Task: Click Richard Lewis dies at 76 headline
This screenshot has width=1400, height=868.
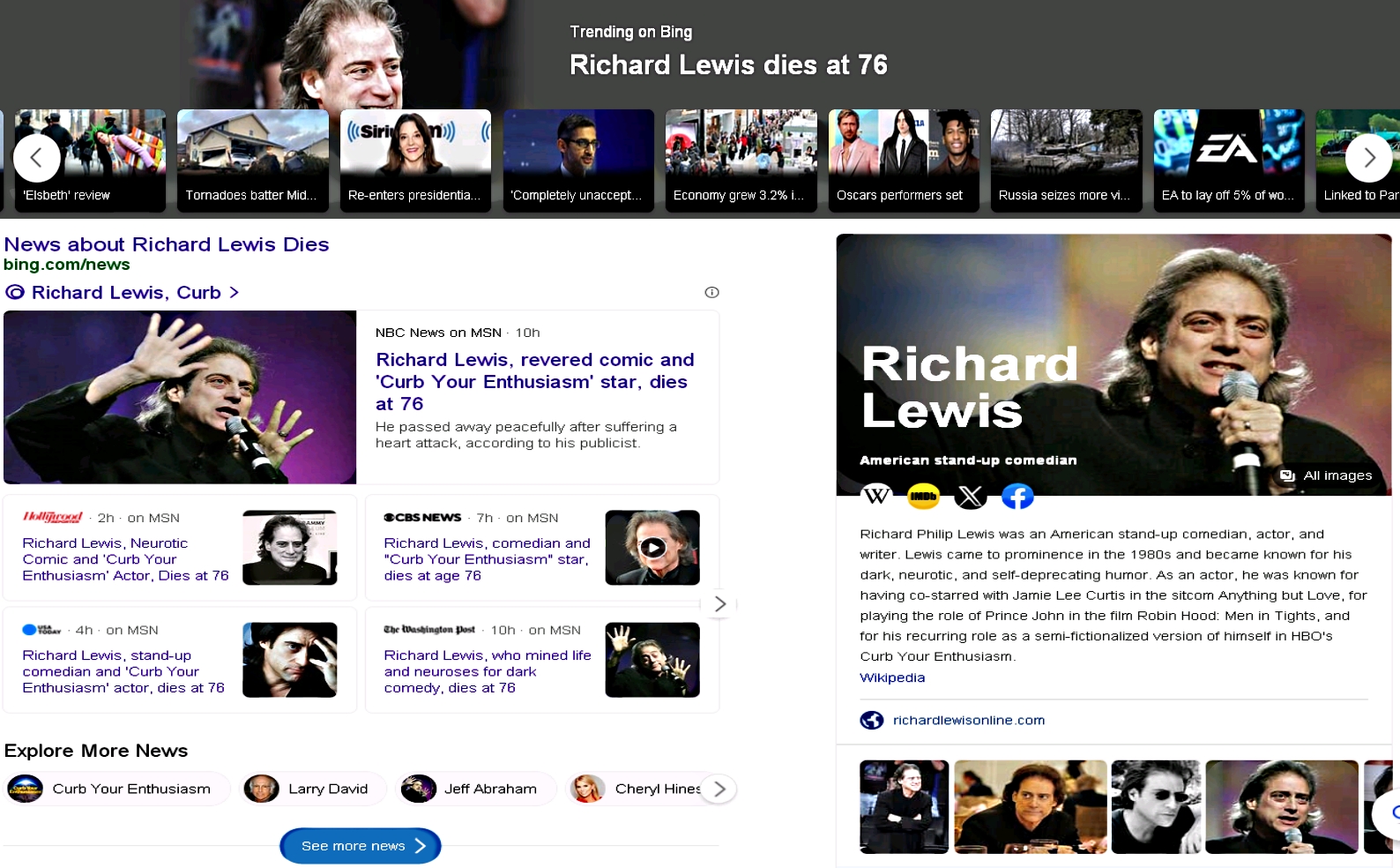Action: point(728,64)
